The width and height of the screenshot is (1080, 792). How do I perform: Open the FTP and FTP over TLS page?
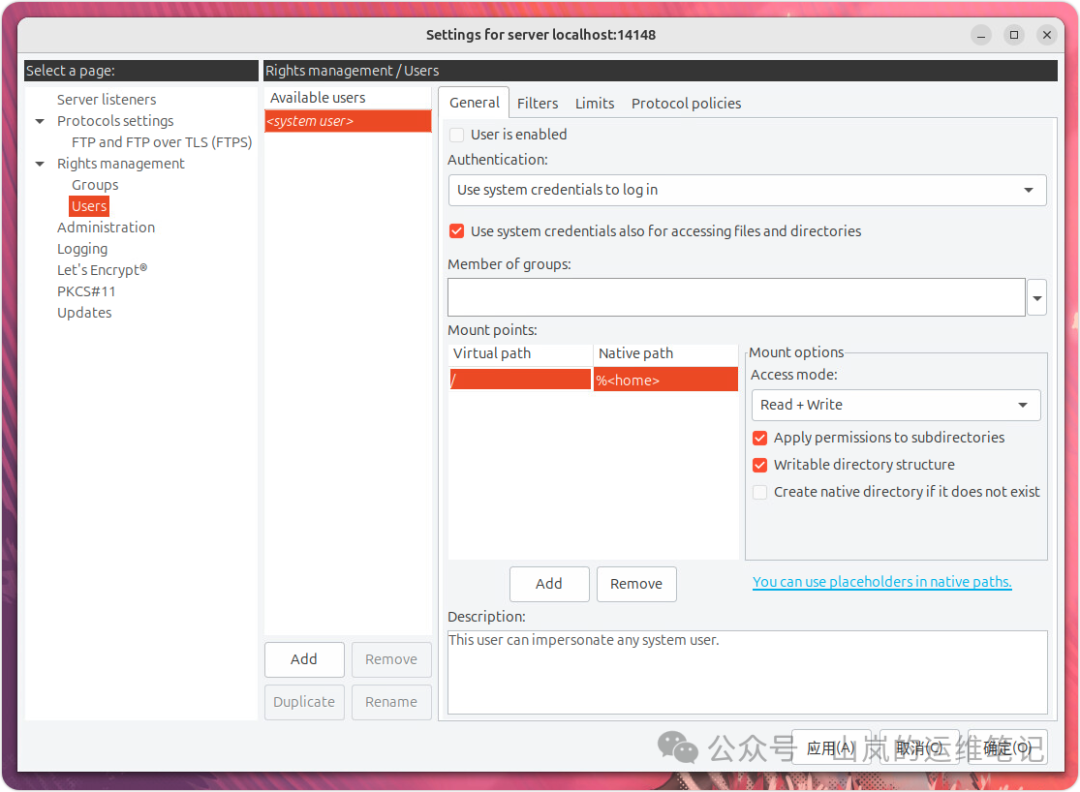point(161,141)
